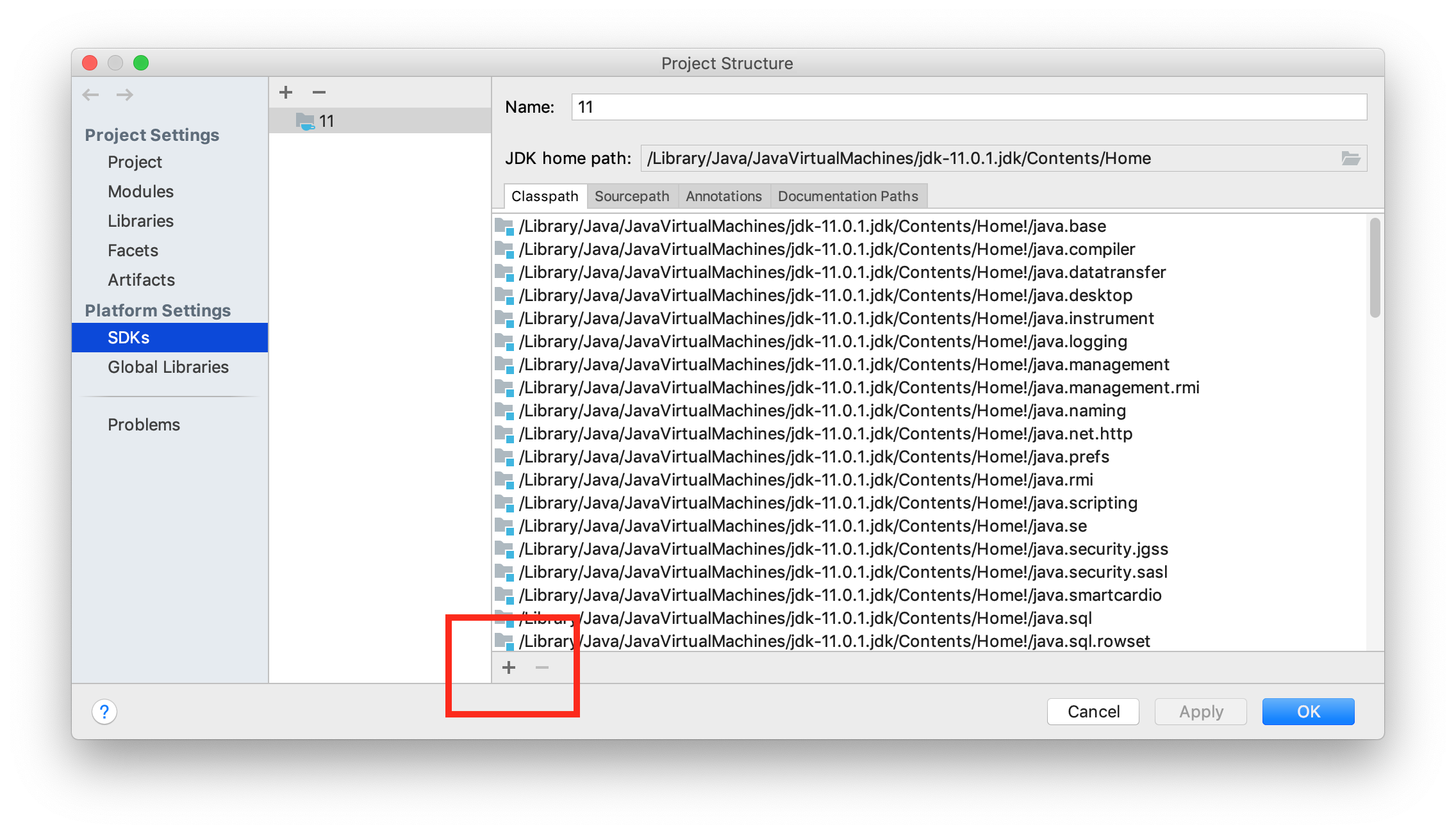
Task: Select the Modules settings item
Action: (x=139, y=192)
